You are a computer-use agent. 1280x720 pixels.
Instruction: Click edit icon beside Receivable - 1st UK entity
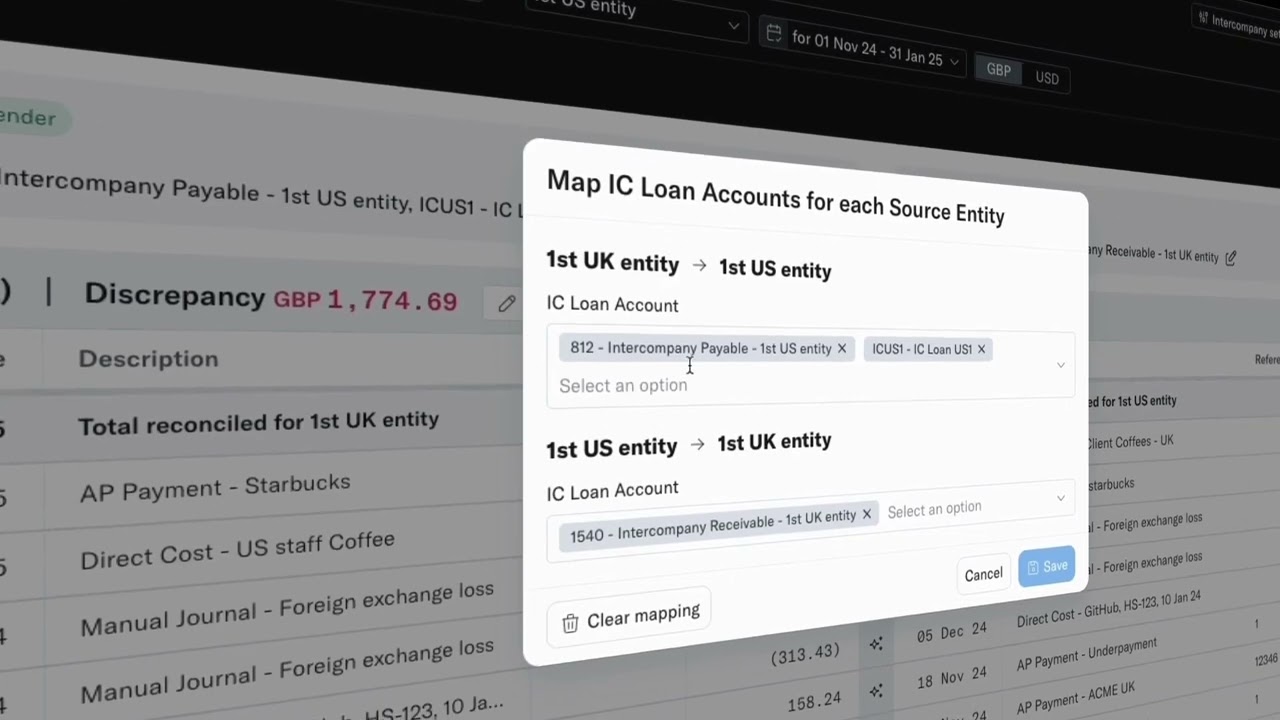pos(1231,257)
